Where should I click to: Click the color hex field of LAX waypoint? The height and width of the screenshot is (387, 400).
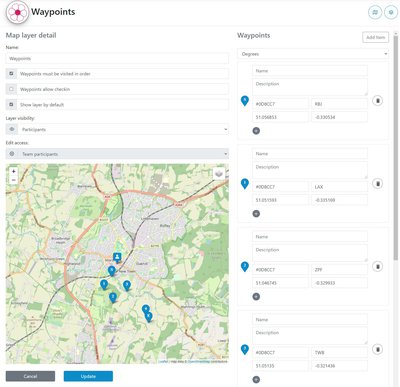[280, 187]
